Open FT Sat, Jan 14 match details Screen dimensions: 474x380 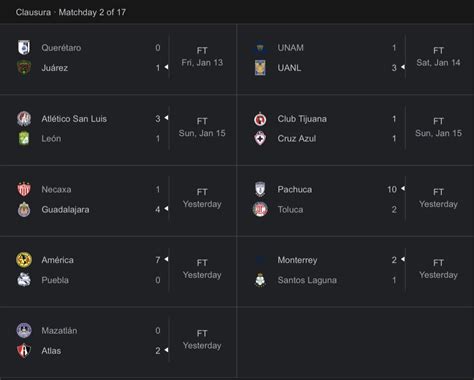click(x=438, y=57)
